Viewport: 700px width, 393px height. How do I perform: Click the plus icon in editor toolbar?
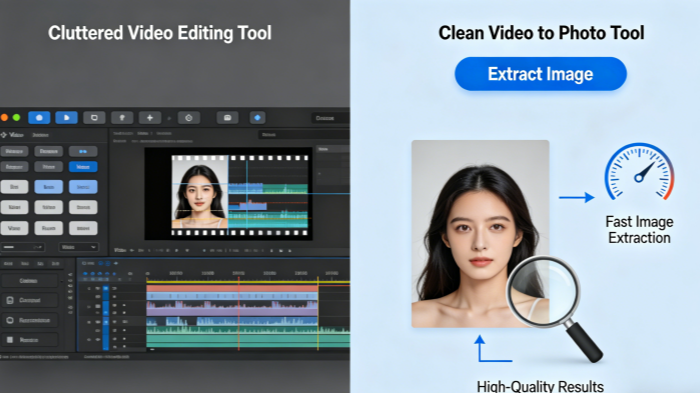150,118
